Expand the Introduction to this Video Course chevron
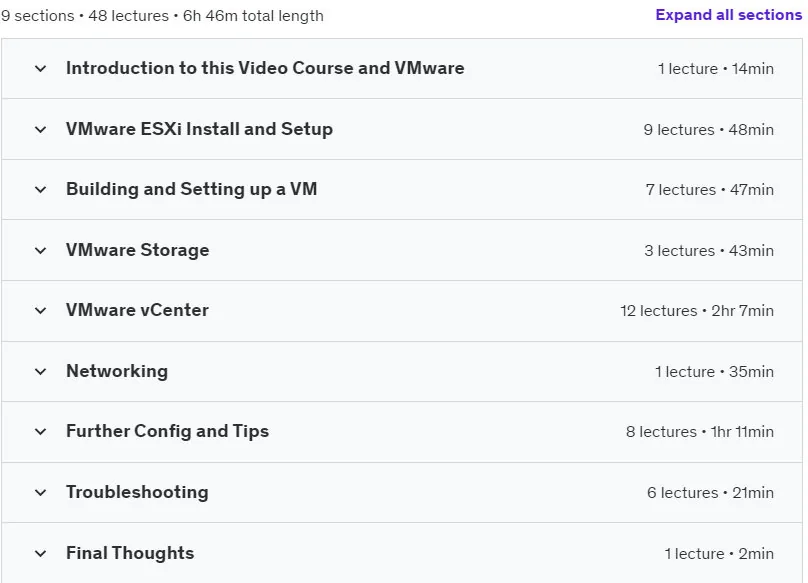 point(40,69)
